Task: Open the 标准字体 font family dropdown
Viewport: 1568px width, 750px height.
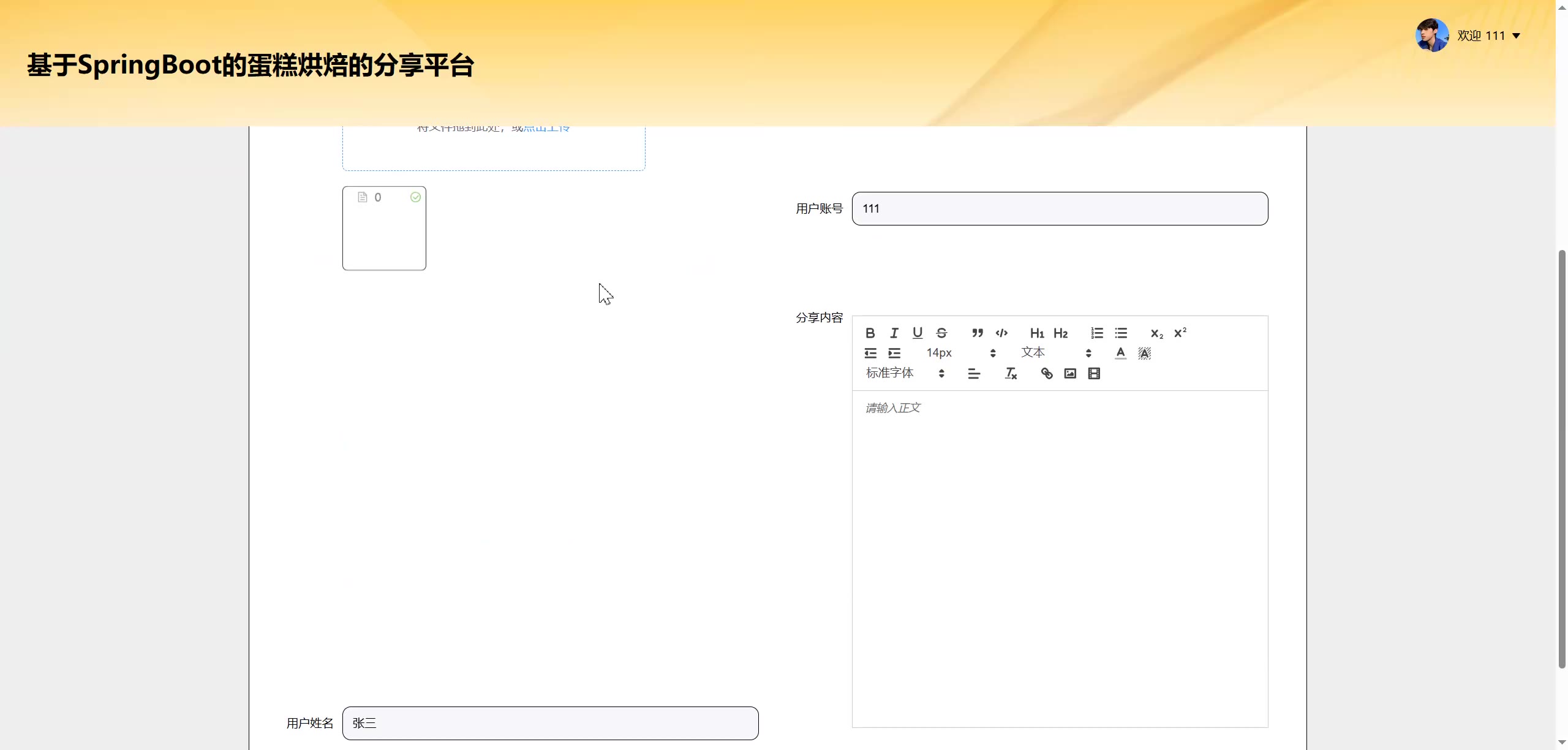Action: [905, 373]
